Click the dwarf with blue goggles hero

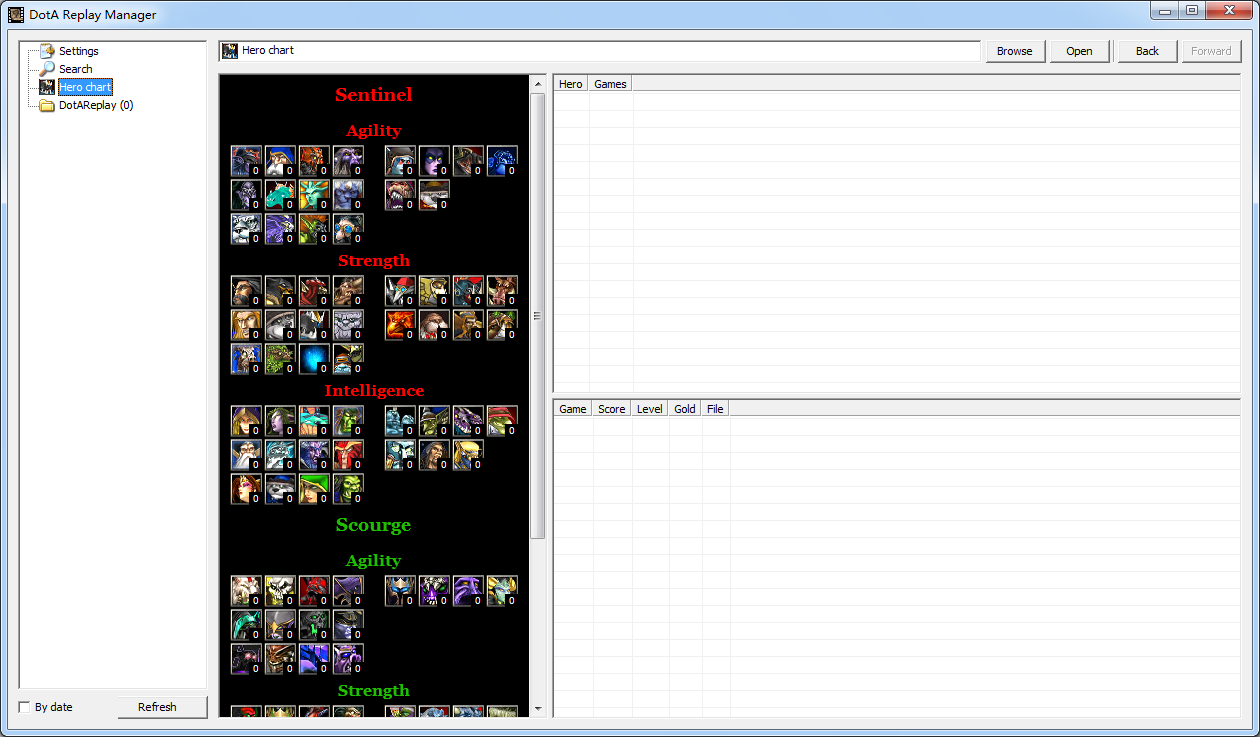349,230
